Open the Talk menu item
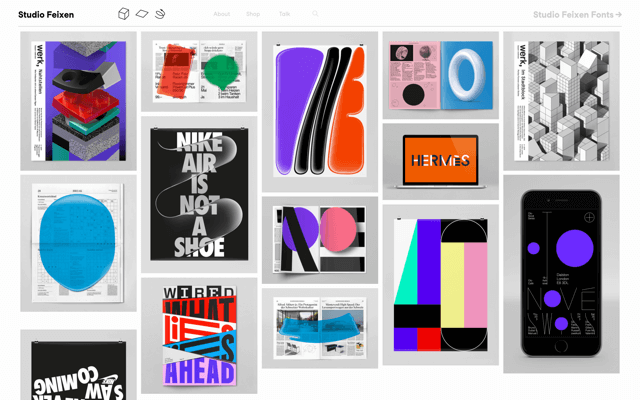 click(284, 14)
